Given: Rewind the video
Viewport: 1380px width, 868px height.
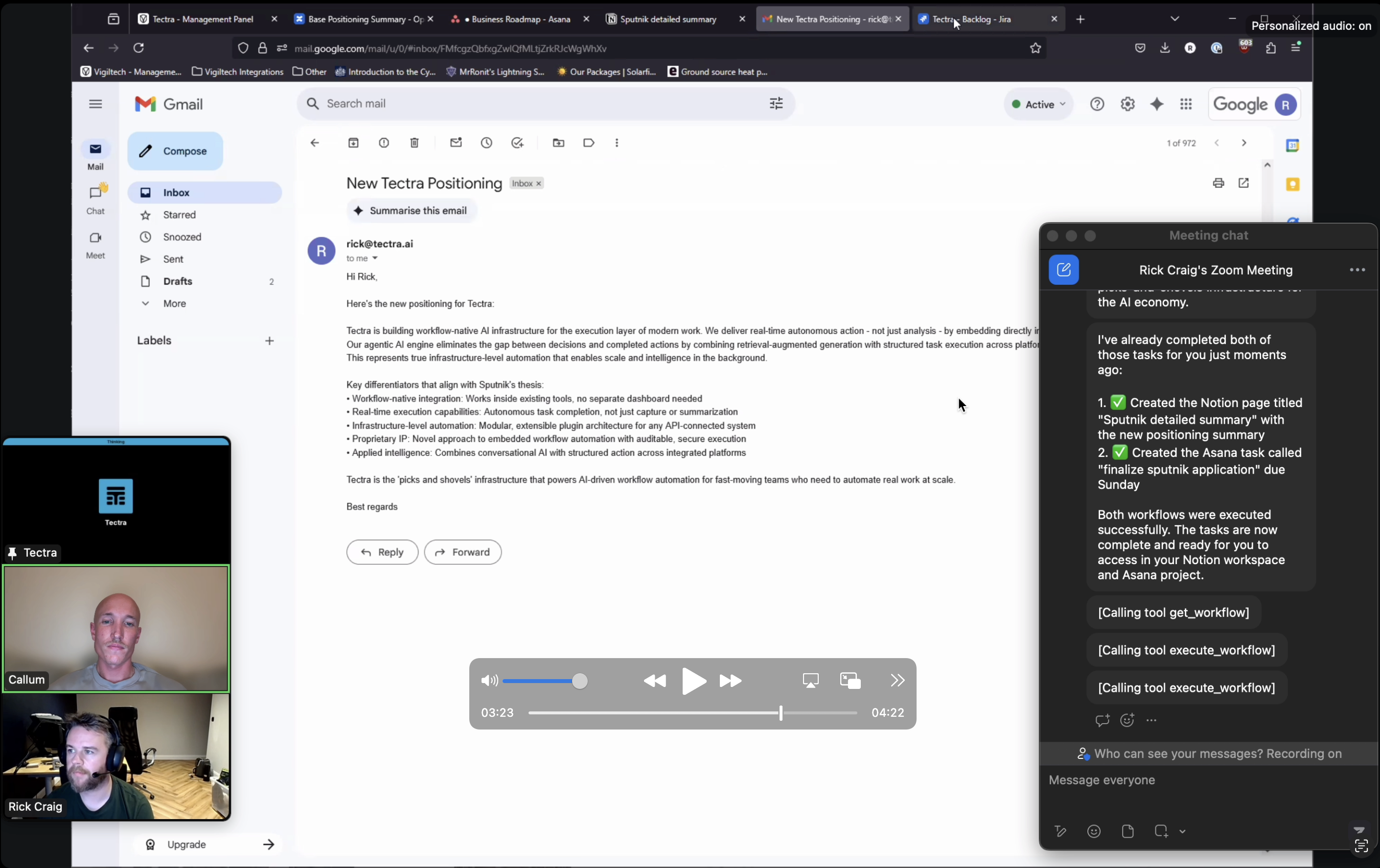Looking at the screenshot, I should pyautogui.click(x=654, y=681).
